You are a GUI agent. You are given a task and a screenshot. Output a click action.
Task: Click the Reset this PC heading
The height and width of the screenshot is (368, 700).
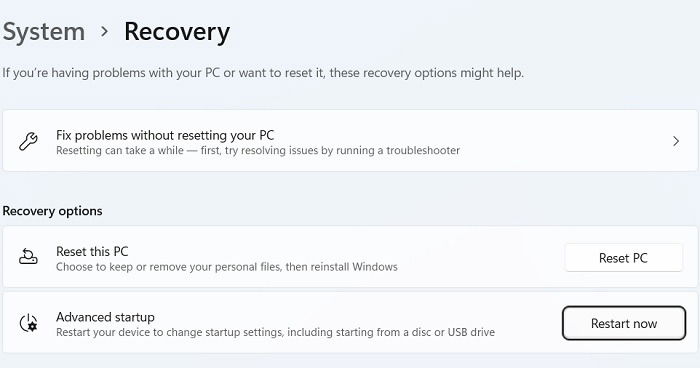tap(92, 251)
